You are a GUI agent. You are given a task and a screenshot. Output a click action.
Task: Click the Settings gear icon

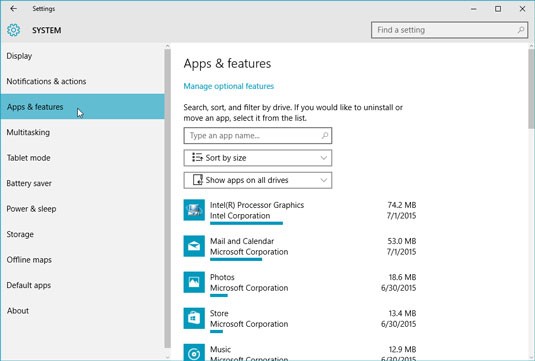point(14,30)
